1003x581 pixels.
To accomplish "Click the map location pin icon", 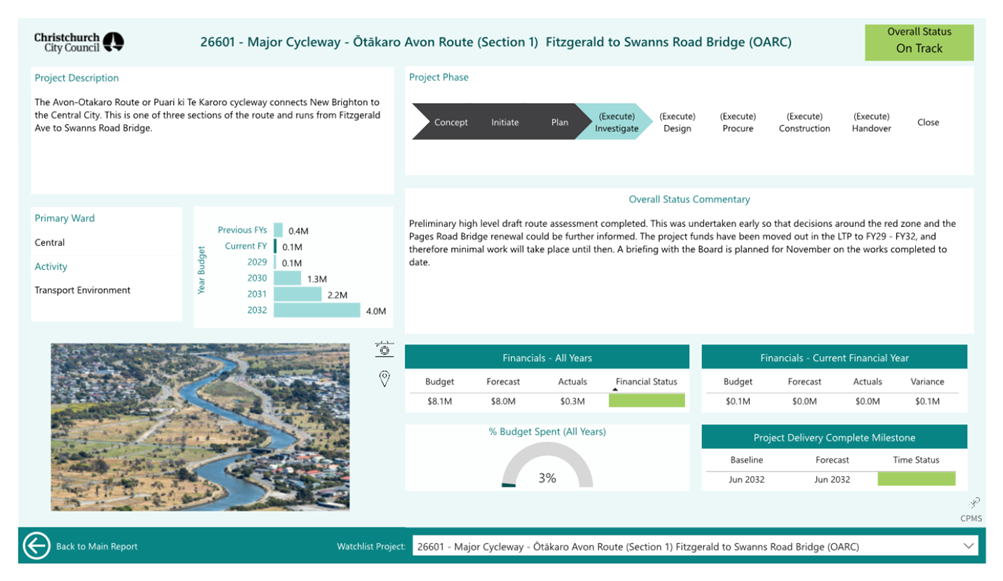I will [x=384, y=379].
